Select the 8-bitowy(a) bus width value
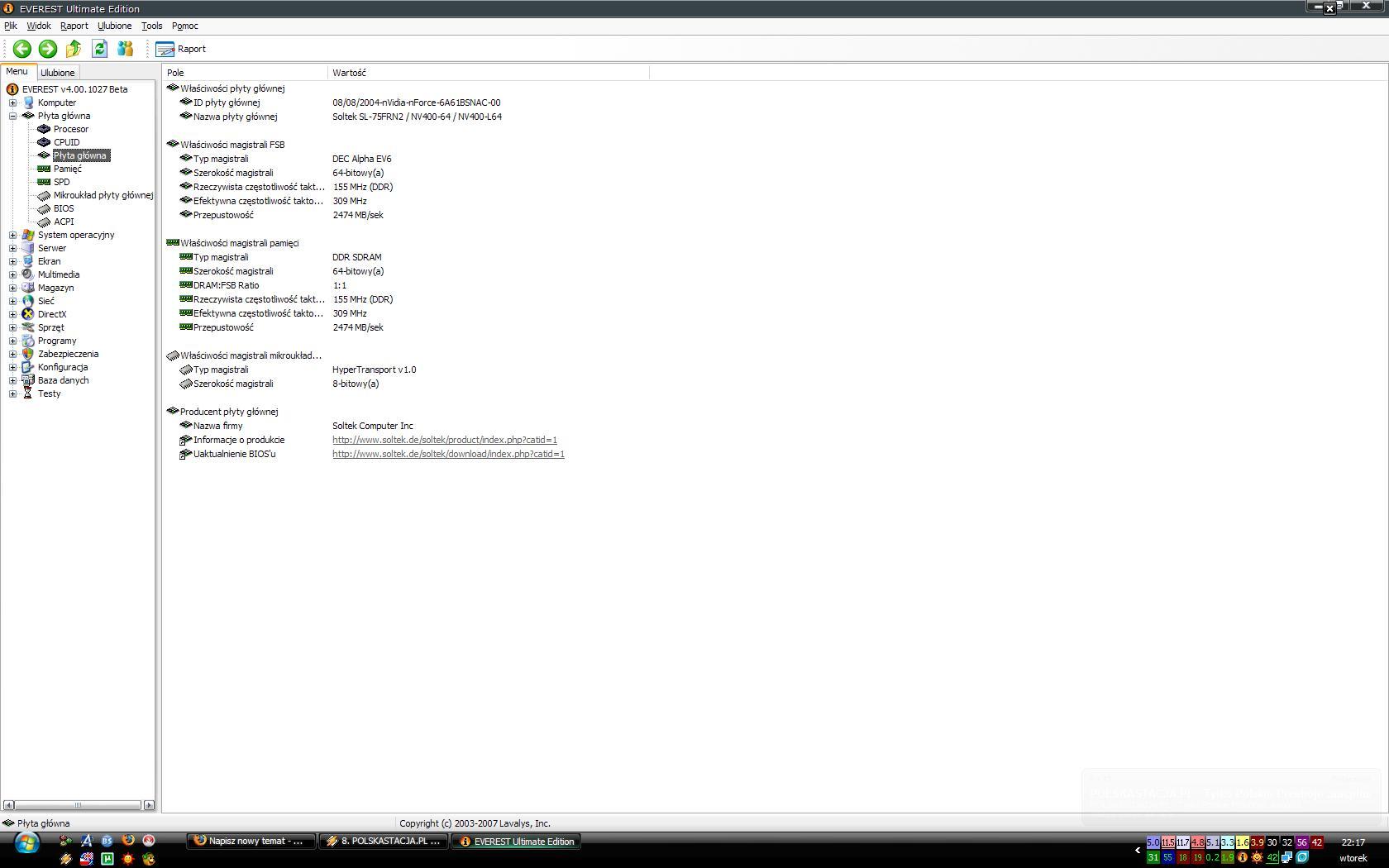Screen dimensions: 1389x868 pyautogui.click(x=356, y=384)
